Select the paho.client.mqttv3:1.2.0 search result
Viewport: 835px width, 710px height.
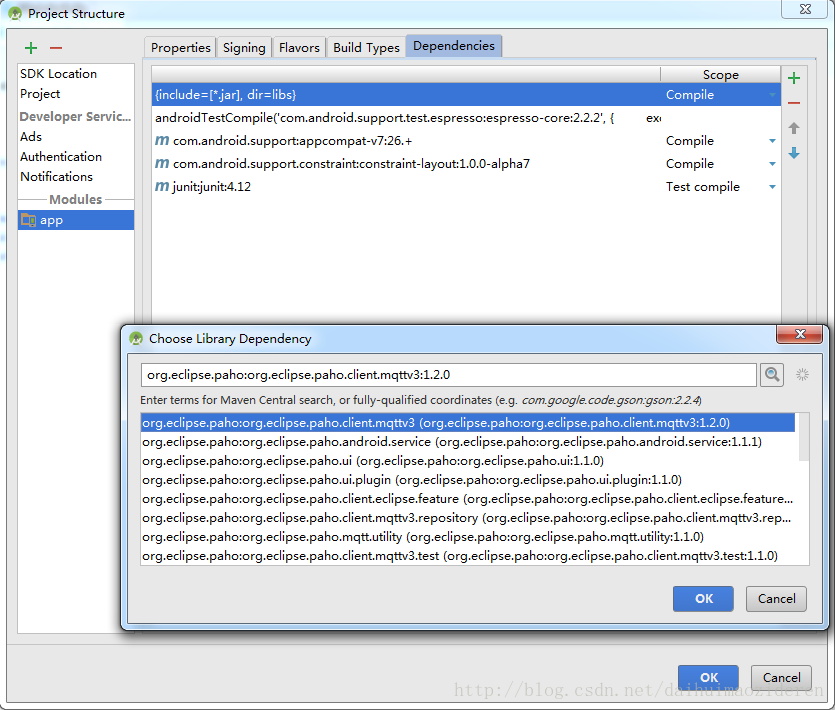click(x=468, y=423)
